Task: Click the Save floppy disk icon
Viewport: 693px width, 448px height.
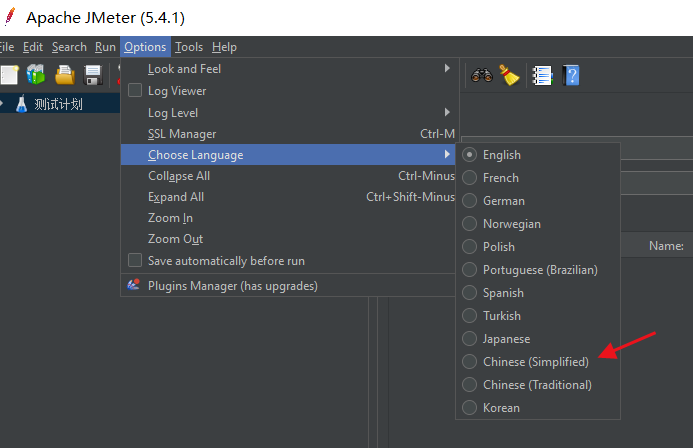Action: [x=93, y=75]
